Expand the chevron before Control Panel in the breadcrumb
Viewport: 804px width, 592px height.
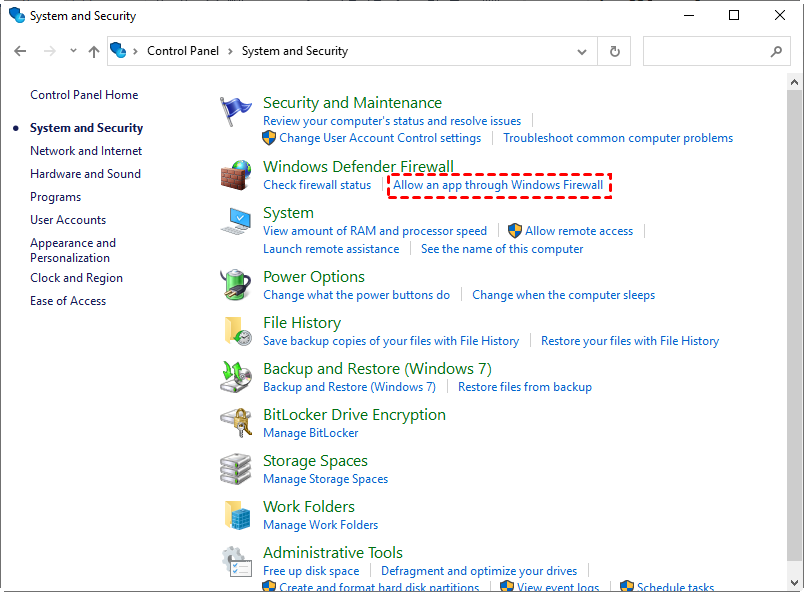click(135, 51)
